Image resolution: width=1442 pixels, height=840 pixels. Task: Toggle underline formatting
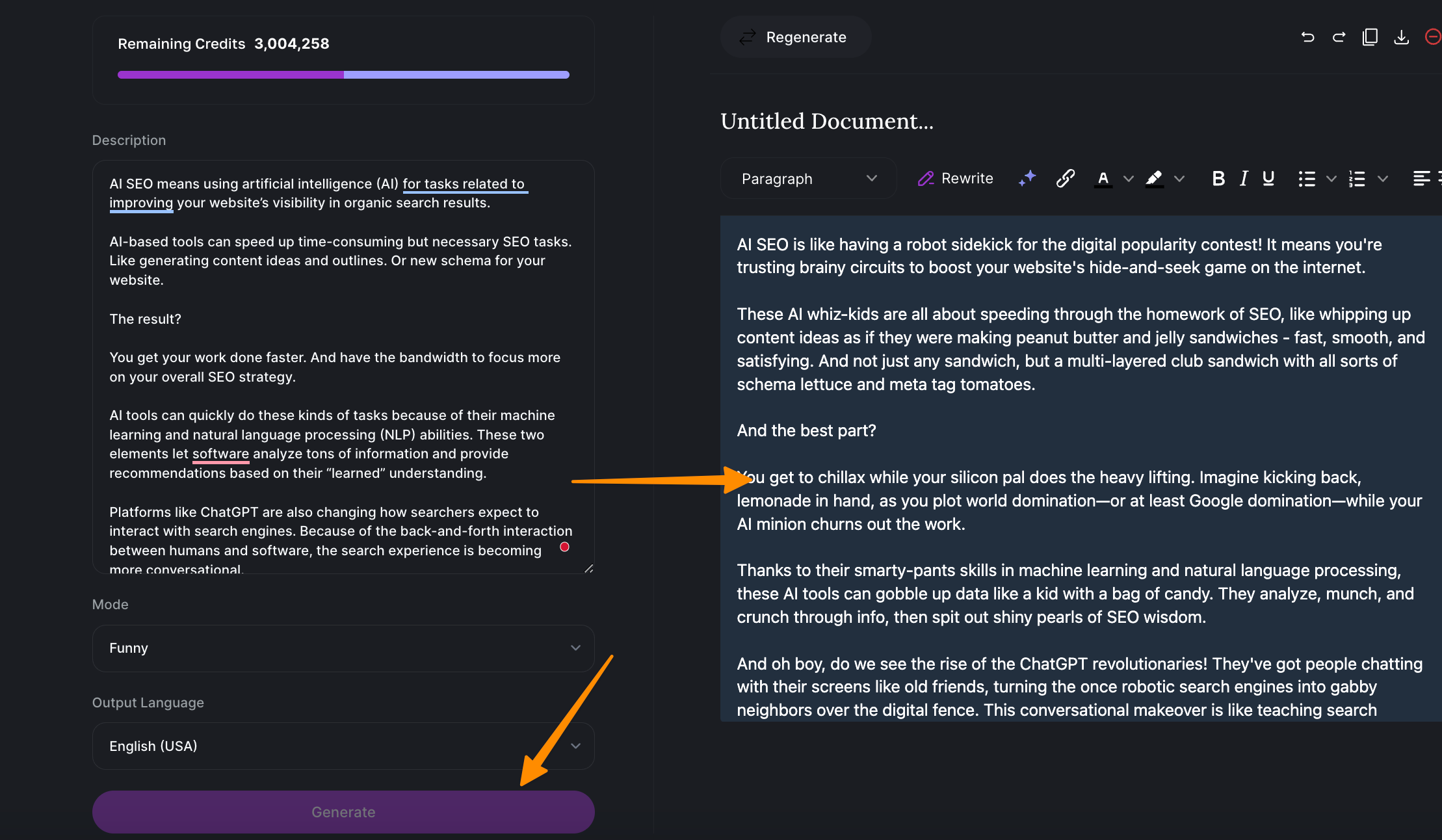(x=1268, y=178)
